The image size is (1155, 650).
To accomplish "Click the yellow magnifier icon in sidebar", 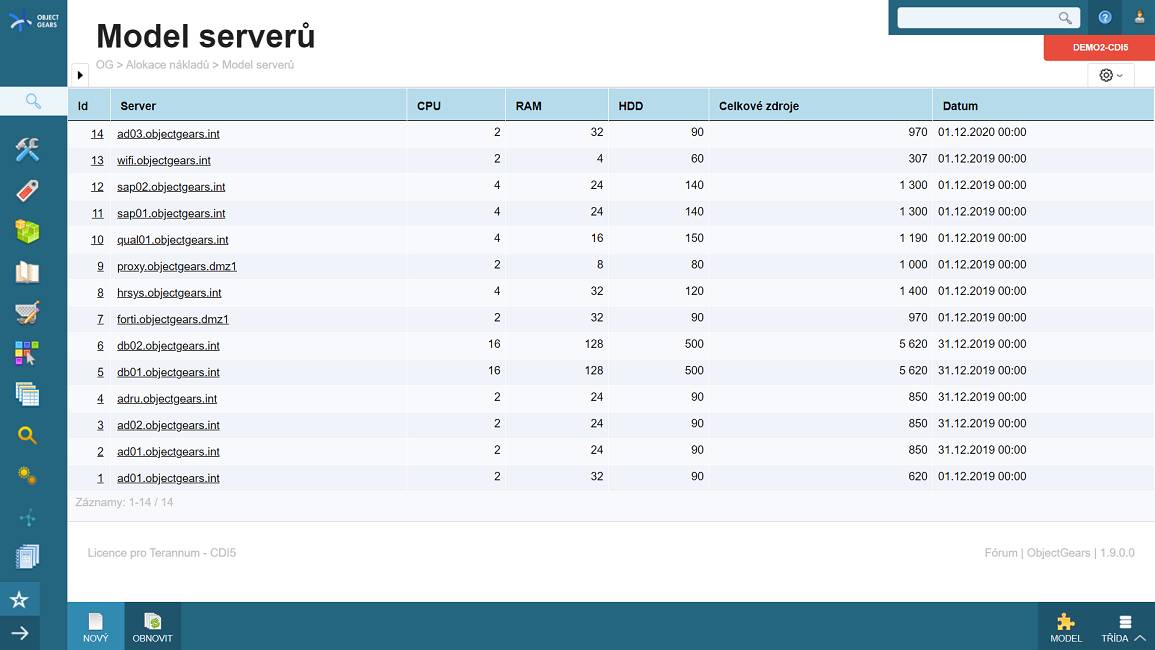I will [27, 436].
